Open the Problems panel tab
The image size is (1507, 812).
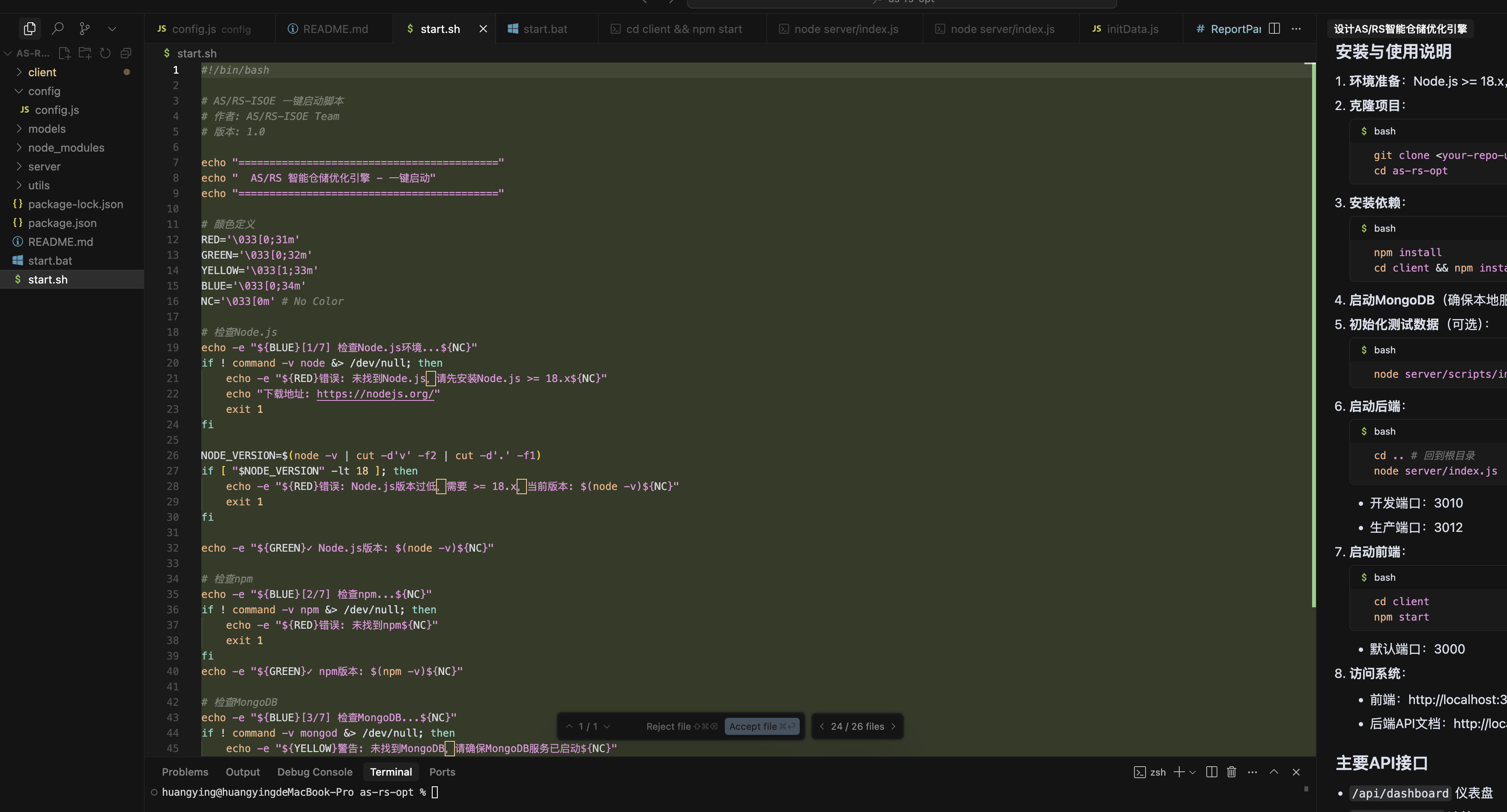[x=185, y=772]
